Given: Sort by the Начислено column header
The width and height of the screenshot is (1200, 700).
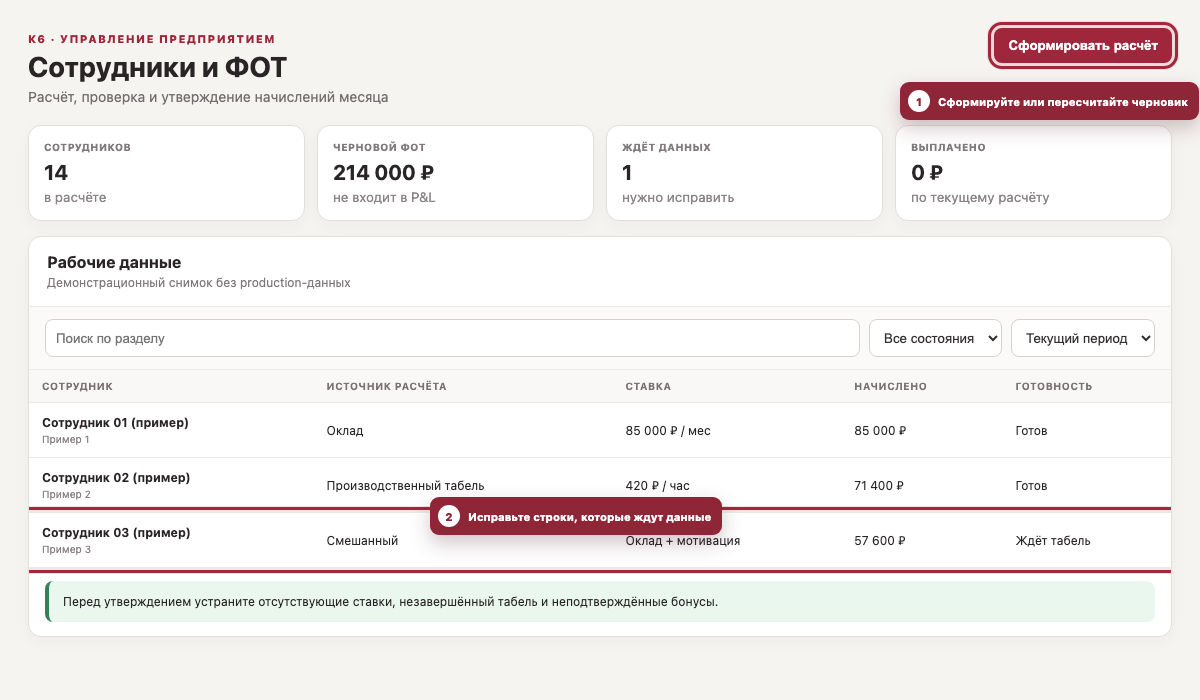Looking at the screenshot, I should click(x=890, y=386).
